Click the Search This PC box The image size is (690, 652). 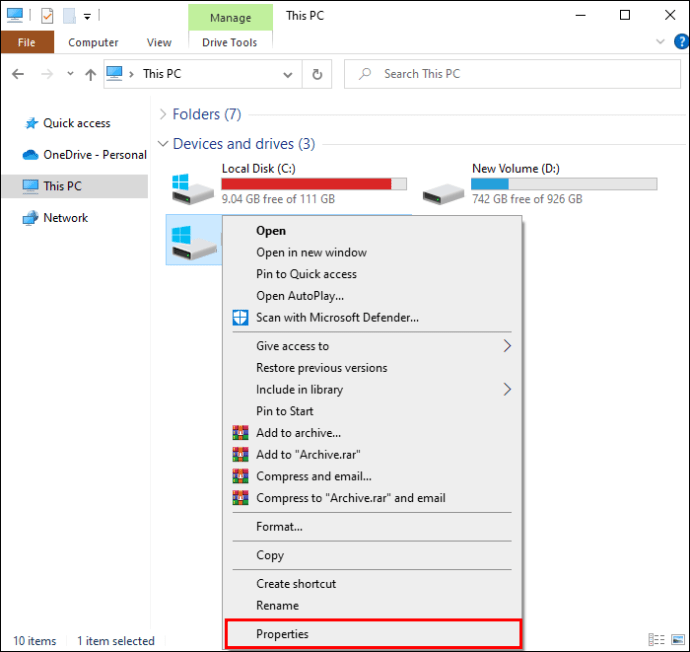click(512, 74)
